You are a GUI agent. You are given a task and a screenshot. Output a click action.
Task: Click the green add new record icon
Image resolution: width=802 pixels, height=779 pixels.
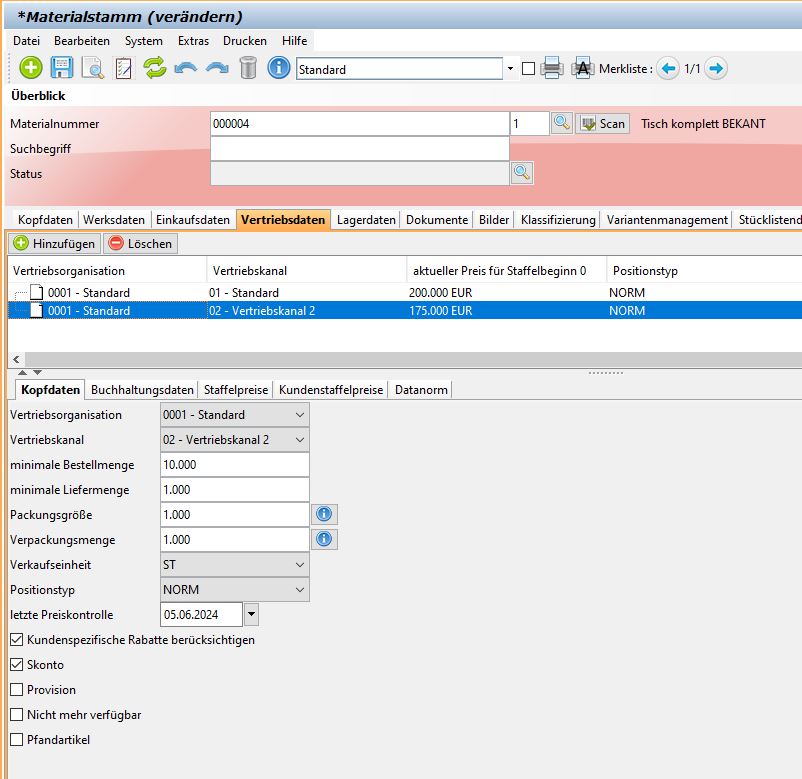point(31,68)
